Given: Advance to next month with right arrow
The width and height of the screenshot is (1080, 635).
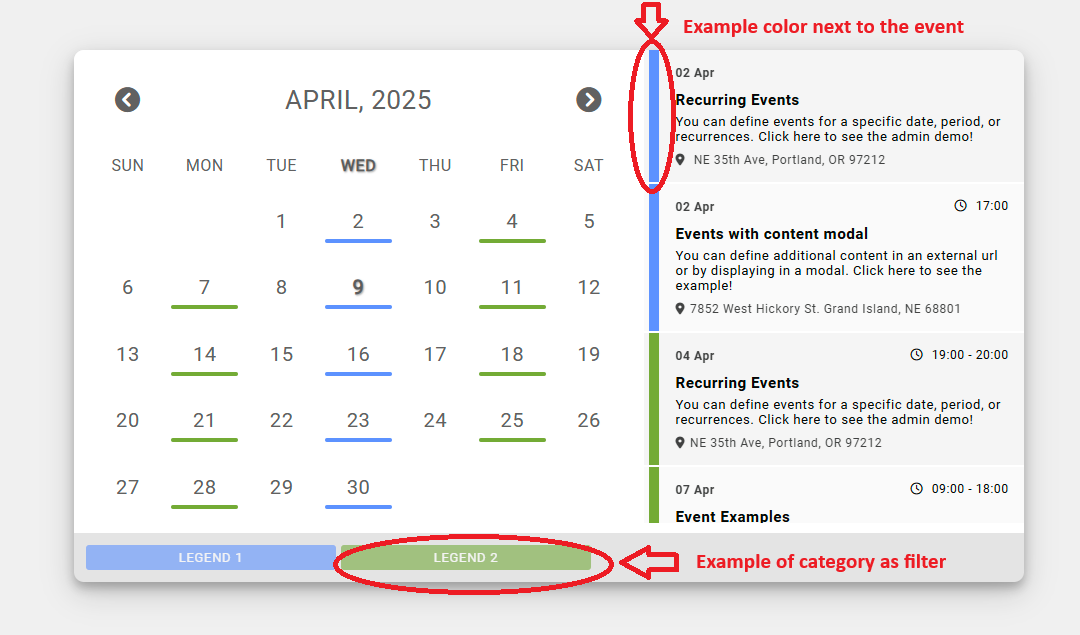Looking at the screenshot, I should pyautogui.click(x=589, y=100).
